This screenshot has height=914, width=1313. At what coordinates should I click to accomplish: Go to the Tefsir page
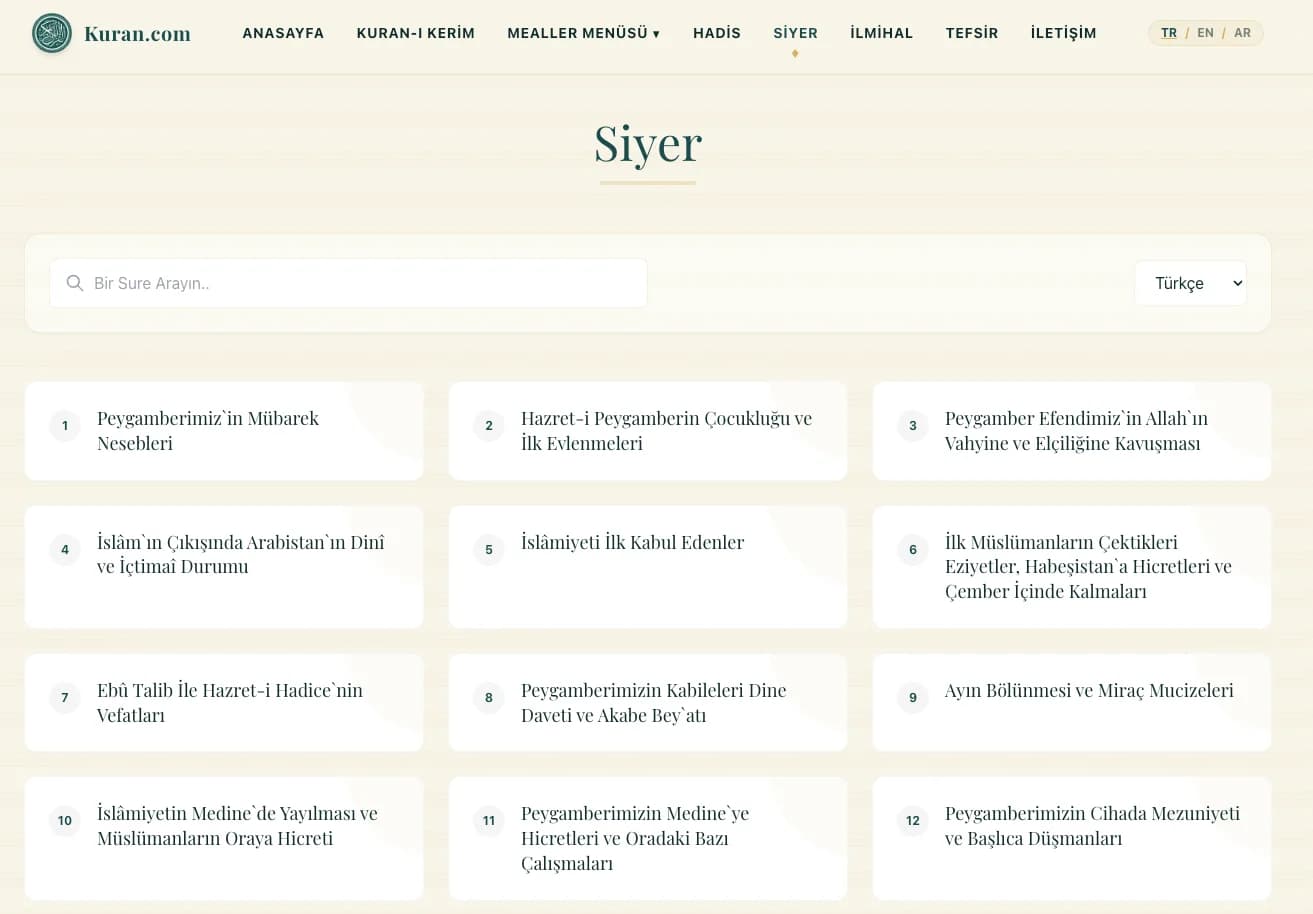pos(972,33)
